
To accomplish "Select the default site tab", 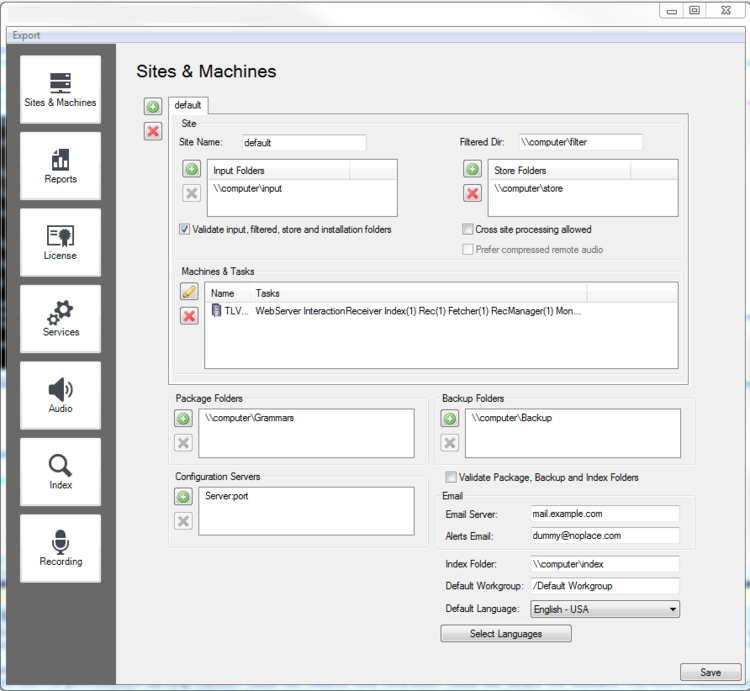I will pos(188,105).
